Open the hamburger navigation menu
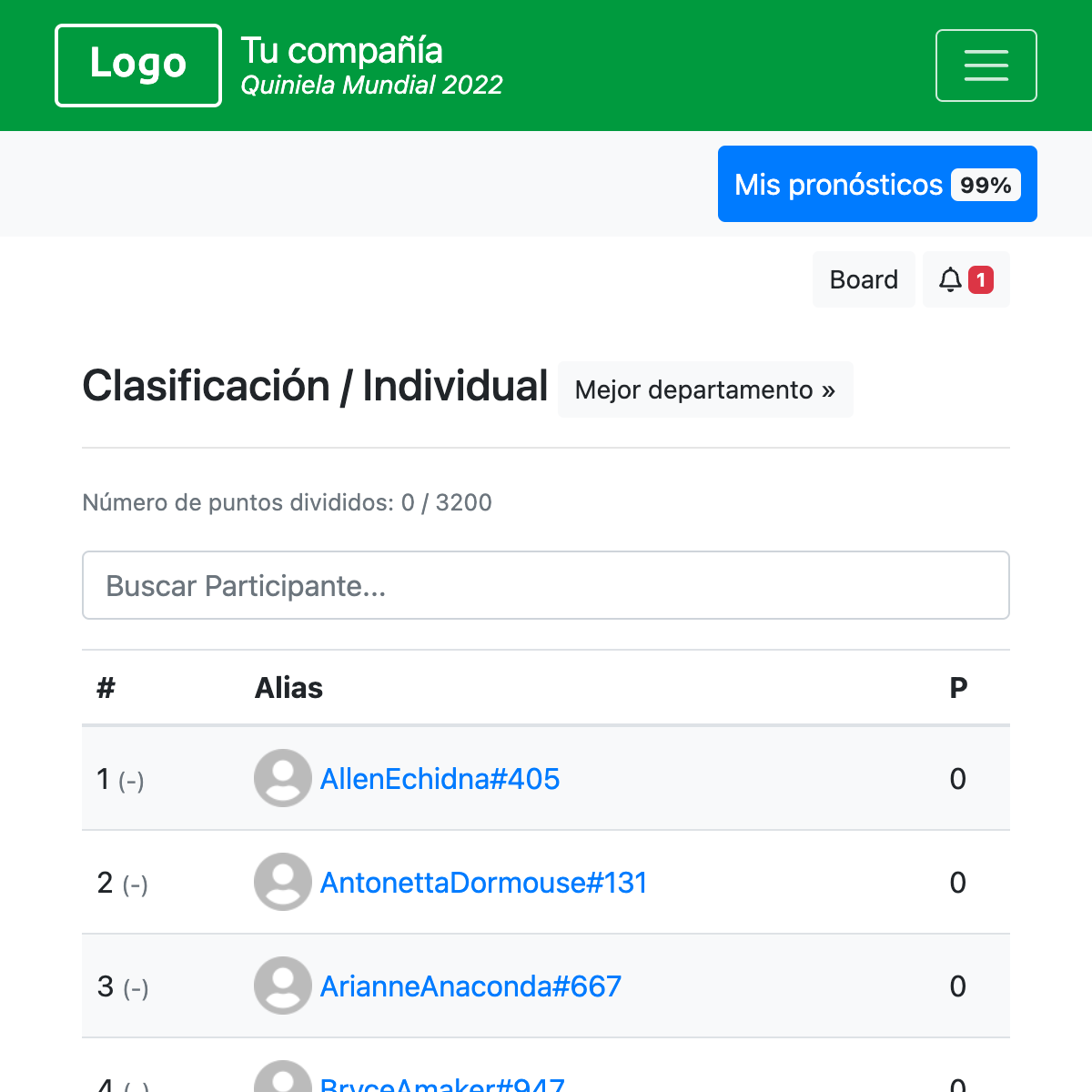 tap(986, 65)
